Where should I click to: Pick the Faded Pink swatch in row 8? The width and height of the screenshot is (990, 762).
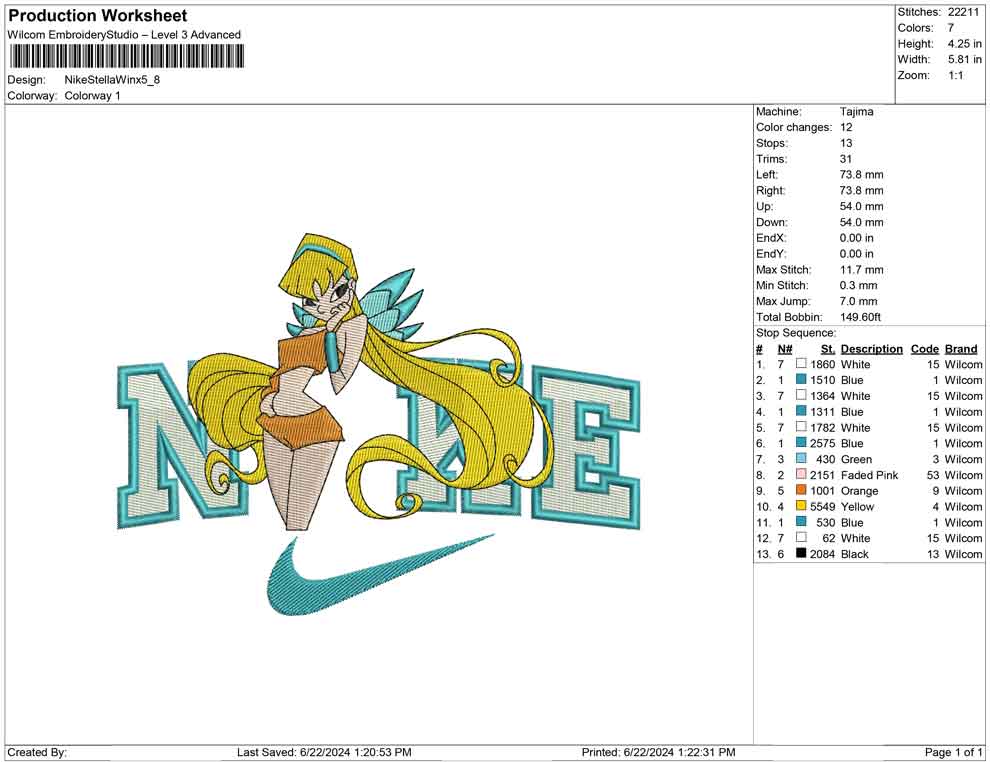[801, 474]
